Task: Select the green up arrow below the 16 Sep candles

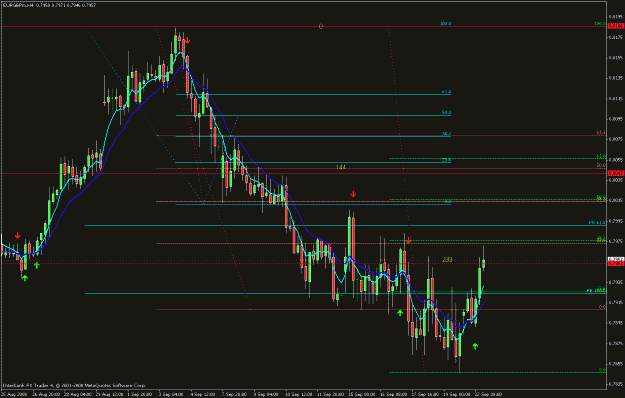Action: 400,313
